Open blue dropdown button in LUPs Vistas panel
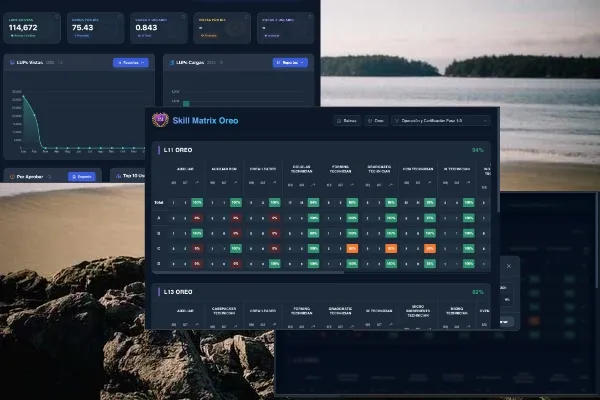The image size is (600, 400). click(130, 62)
